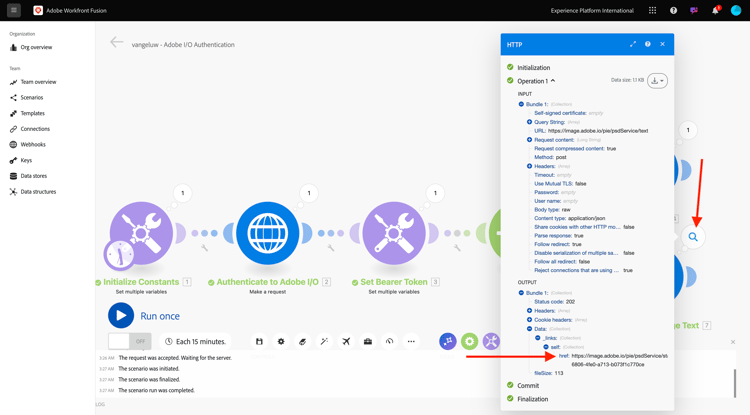
Task: Open the hamburger main menu
Action: (14, 10)
